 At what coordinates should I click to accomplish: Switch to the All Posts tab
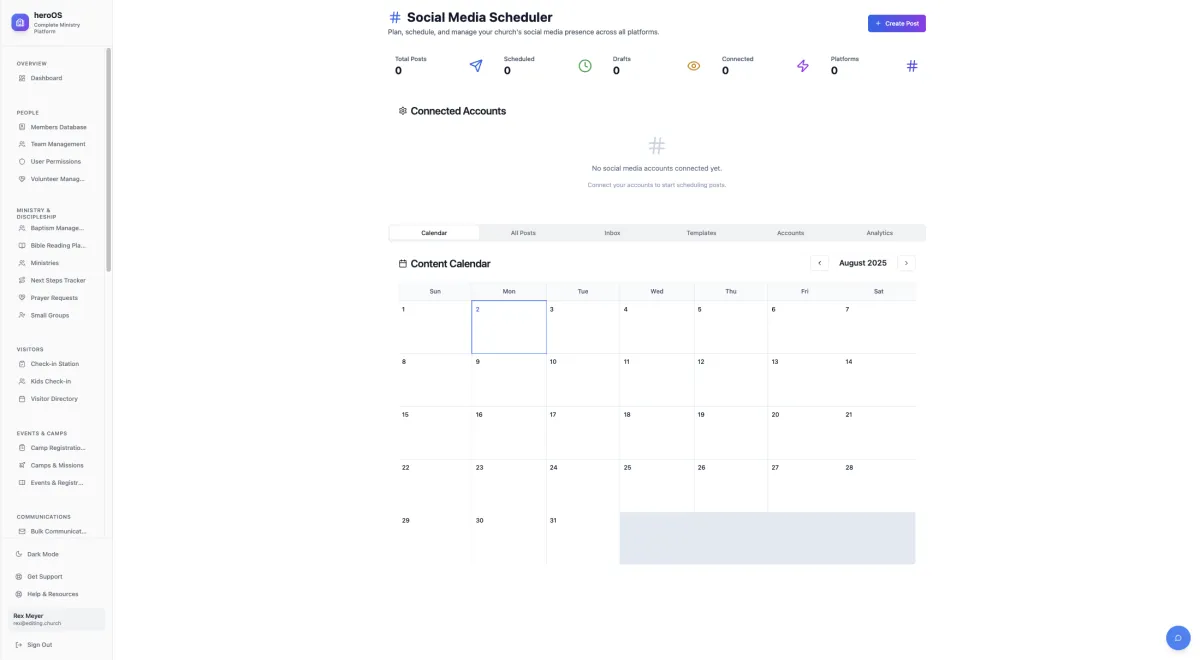523,233
